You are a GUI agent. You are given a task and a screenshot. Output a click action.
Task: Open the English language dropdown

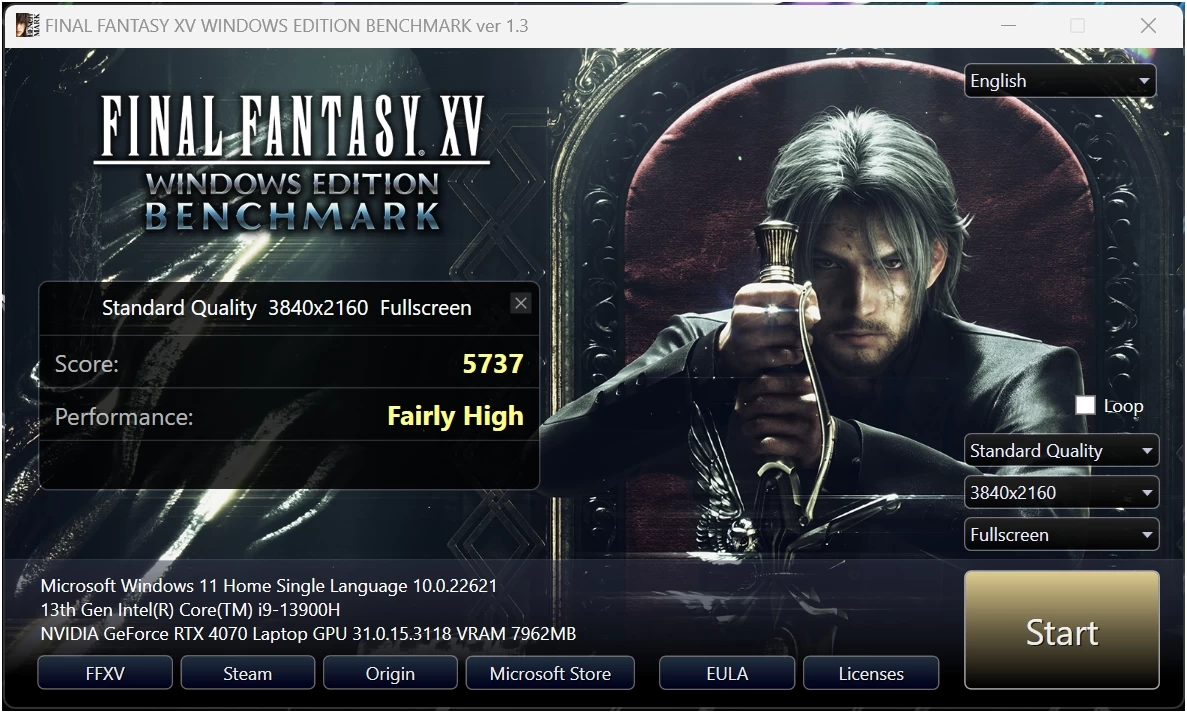click(1060, 81)
